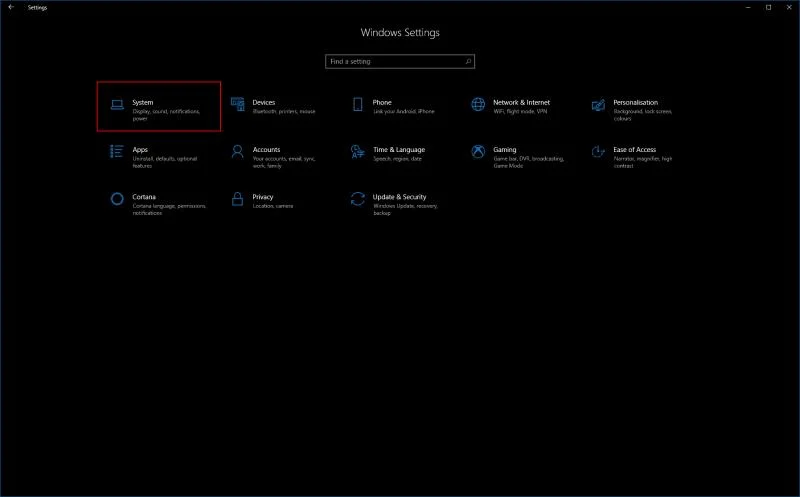Click the Gaming Xbox icon
This screenshot has width=800, height=497.
(478, 152)
